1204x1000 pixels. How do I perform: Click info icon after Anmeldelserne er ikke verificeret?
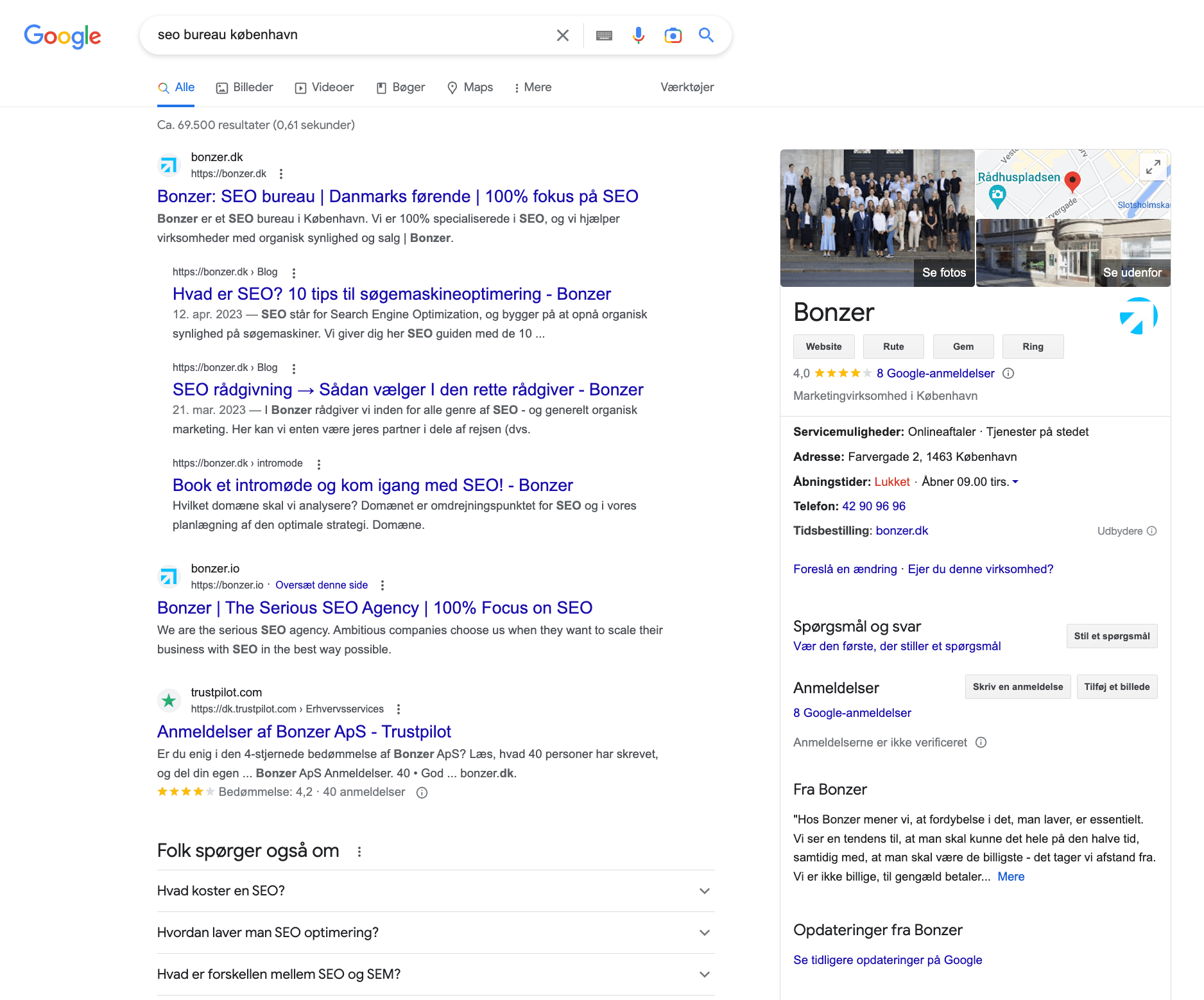(x=981, y=743)
